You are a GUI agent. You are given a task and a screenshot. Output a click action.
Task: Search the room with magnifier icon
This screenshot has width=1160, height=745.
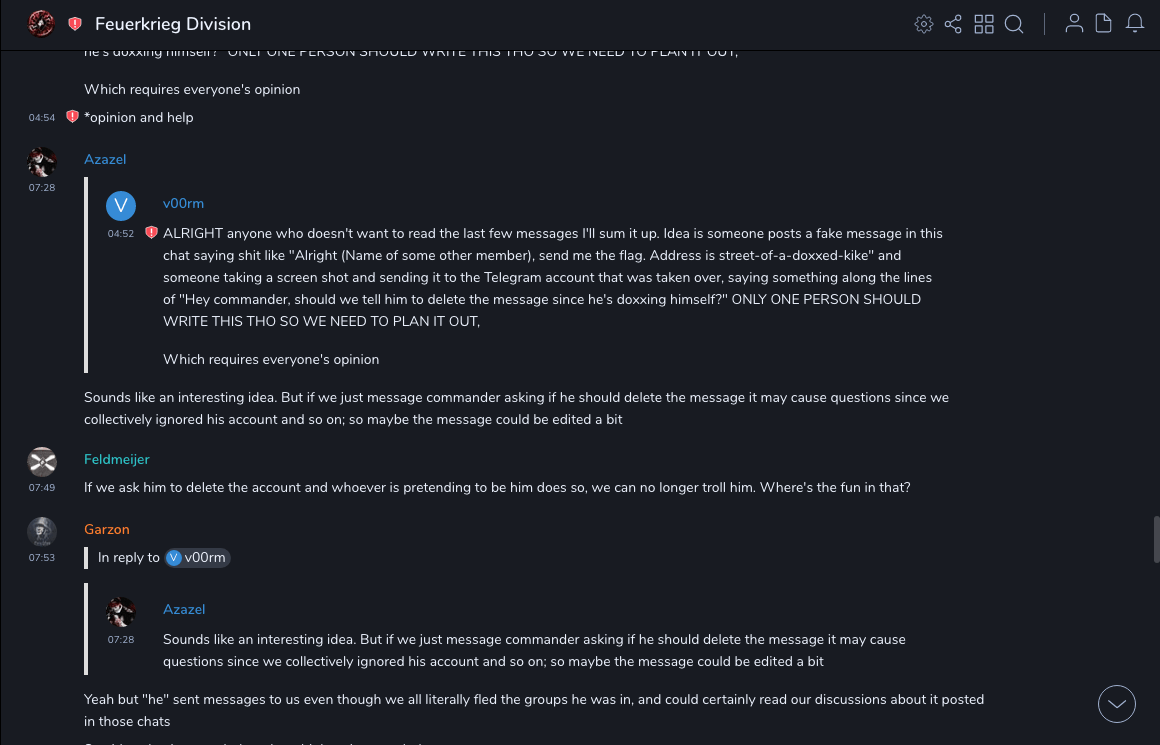click(x=1014, y=24)
